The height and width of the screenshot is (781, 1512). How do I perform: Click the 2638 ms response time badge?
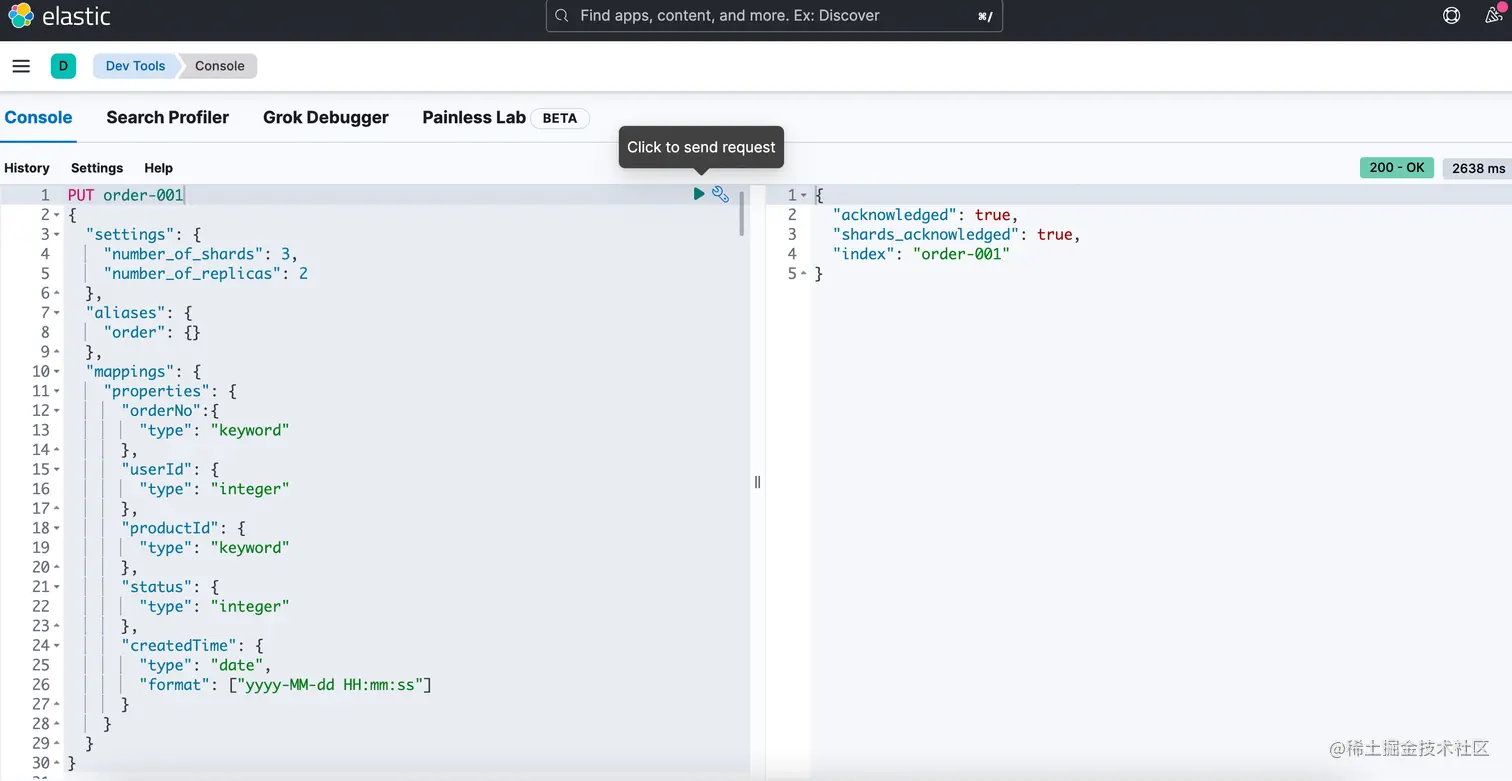click(1478, 168)
